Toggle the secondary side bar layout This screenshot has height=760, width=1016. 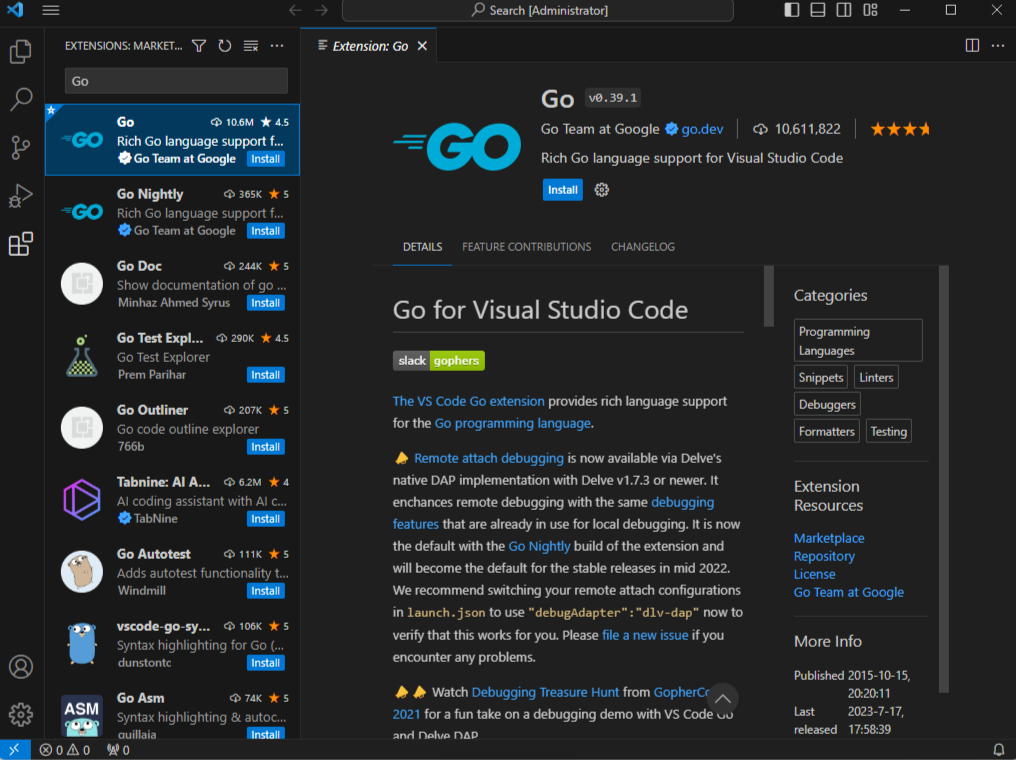844,10
